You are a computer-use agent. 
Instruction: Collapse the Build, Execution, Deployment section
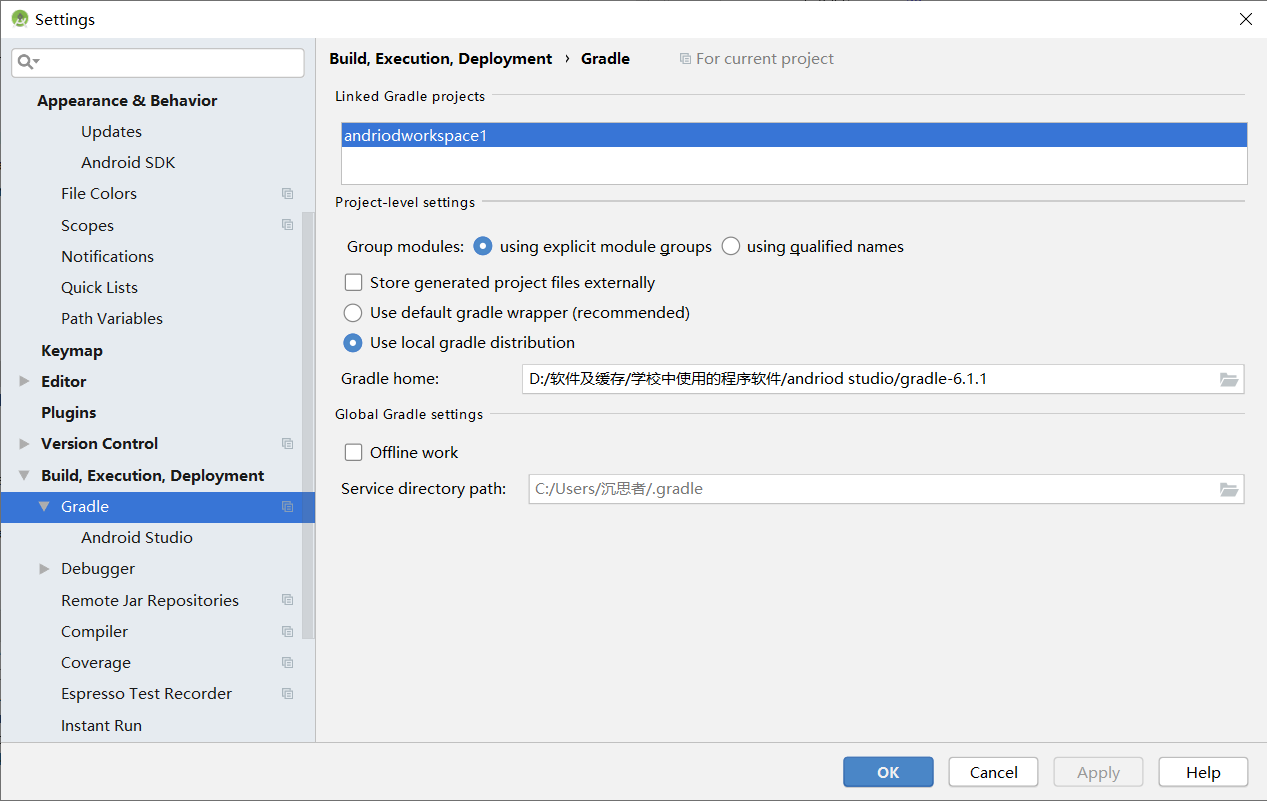(25, 476)
